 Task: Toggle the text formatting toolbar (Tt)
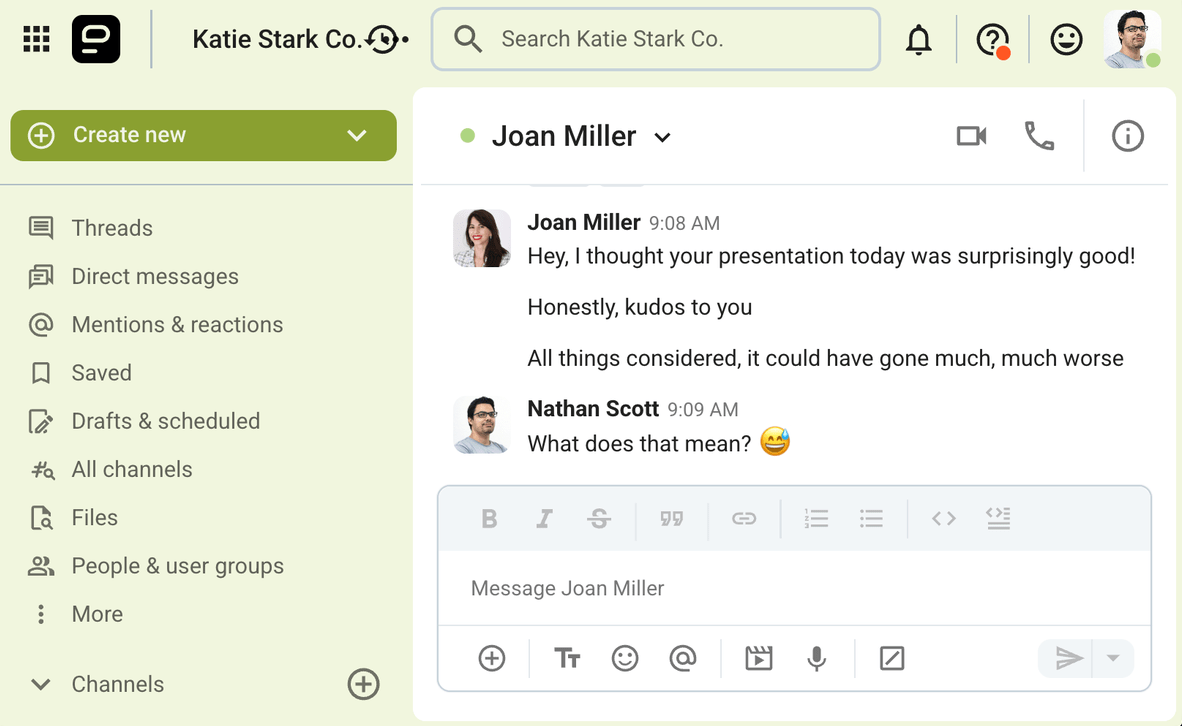(567, 658)
